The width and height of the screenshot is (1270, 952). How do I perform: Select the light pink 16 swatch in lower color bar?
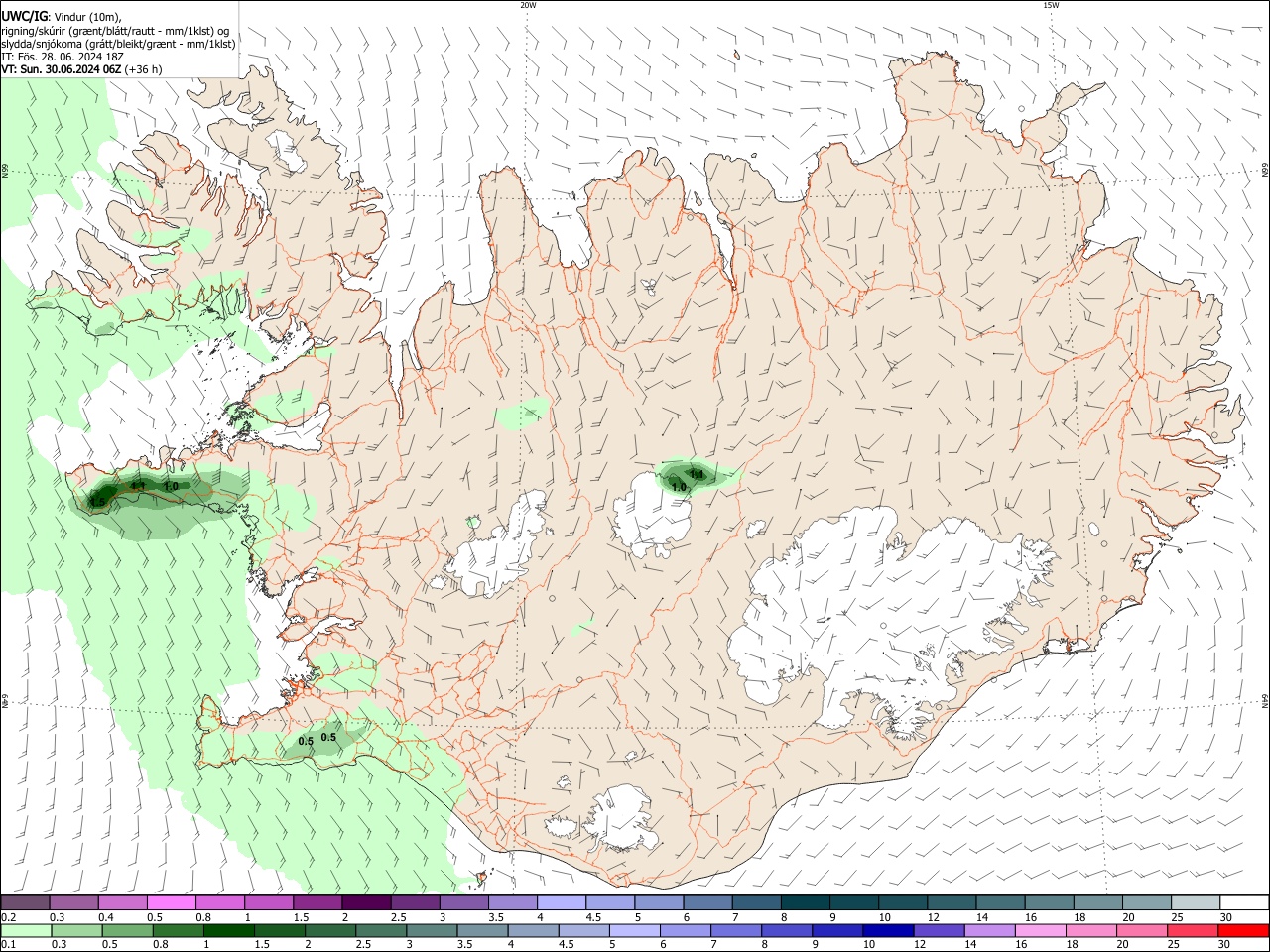[1040, 930]
